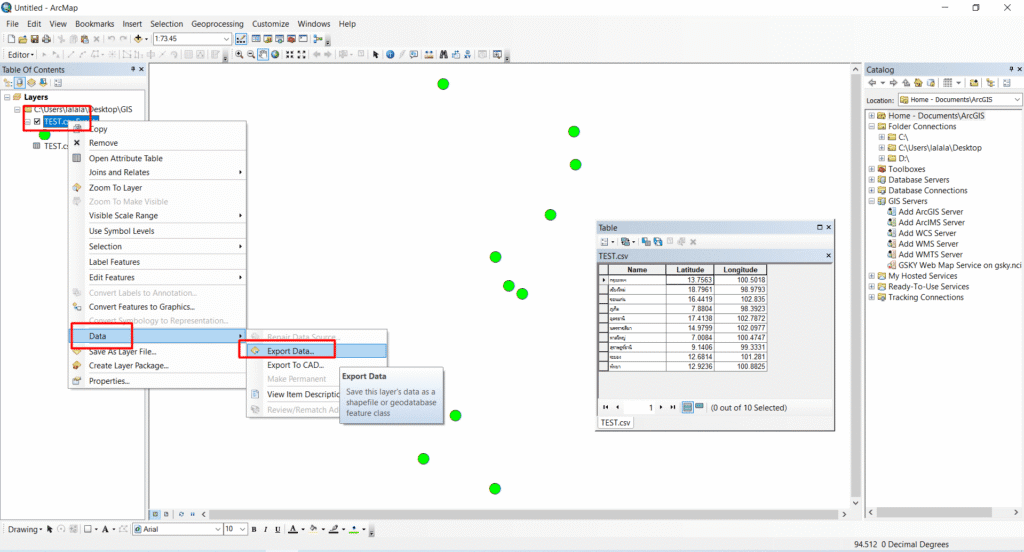Toggle visibility checkbox of TEST.csv Events layer
Image resolution: width=1024 pixels, height=552 pixels.
point(37,122)
